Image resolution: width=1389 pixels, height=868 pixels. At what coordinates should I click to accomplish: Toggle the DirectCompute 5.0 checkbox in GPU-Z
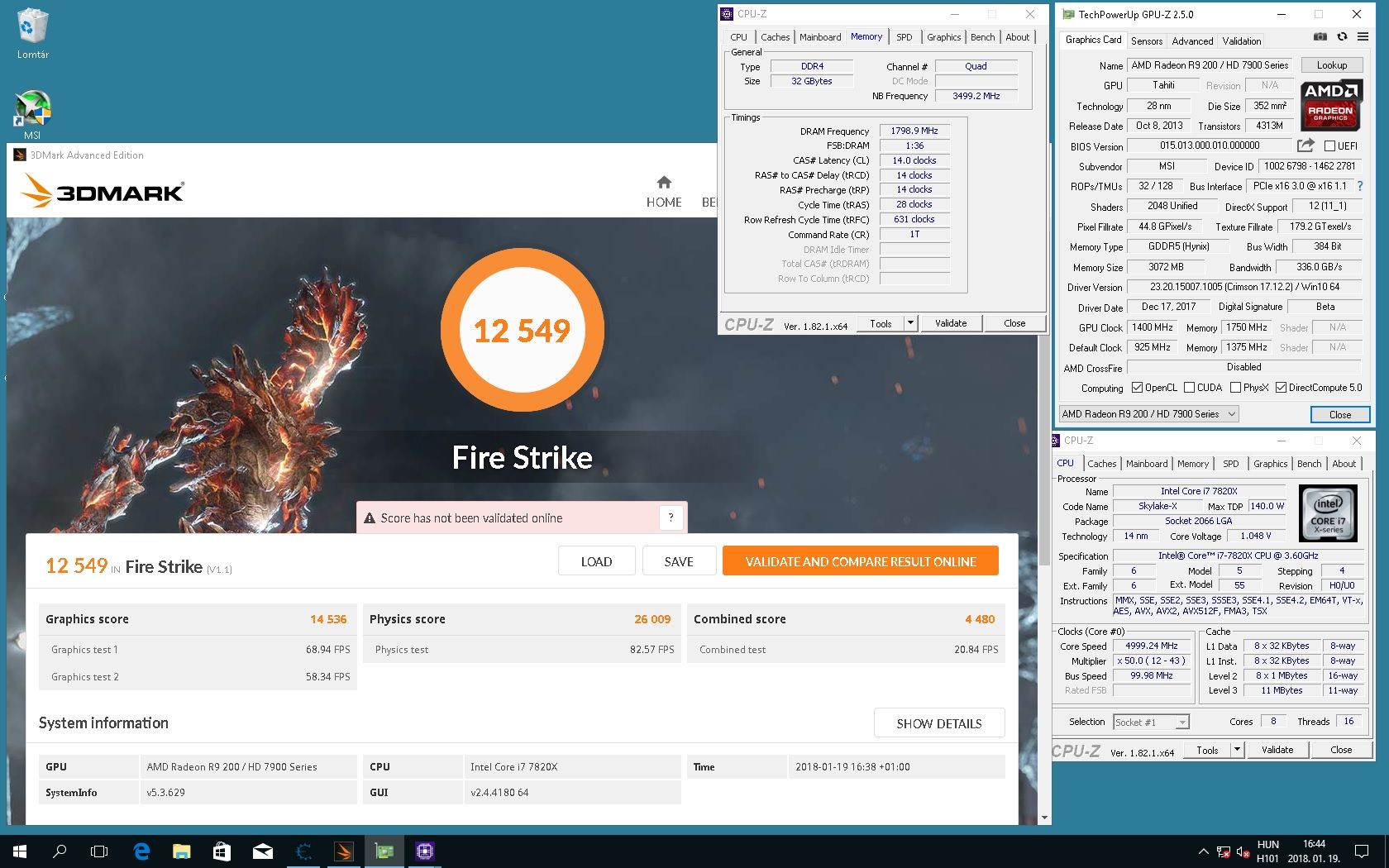pos(1281,388)
